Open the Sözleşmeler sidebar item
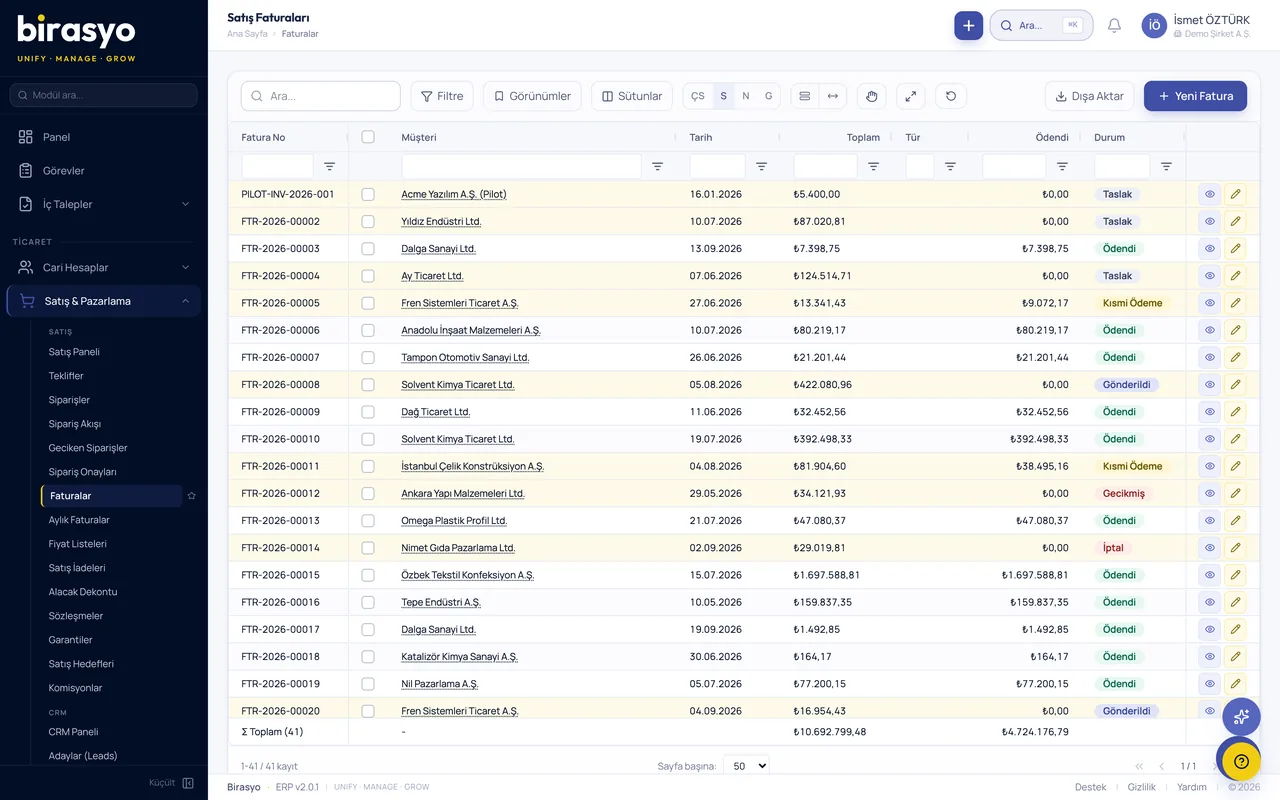This screenshot has width=1280, height=800. pyautogui.click(x=76, y=616)
